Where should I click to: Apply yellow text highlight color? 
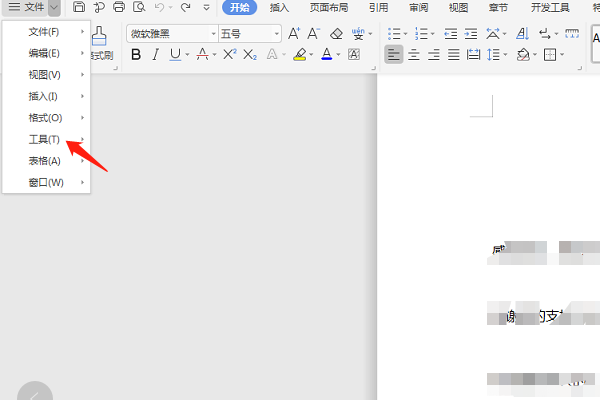[300, 54]
